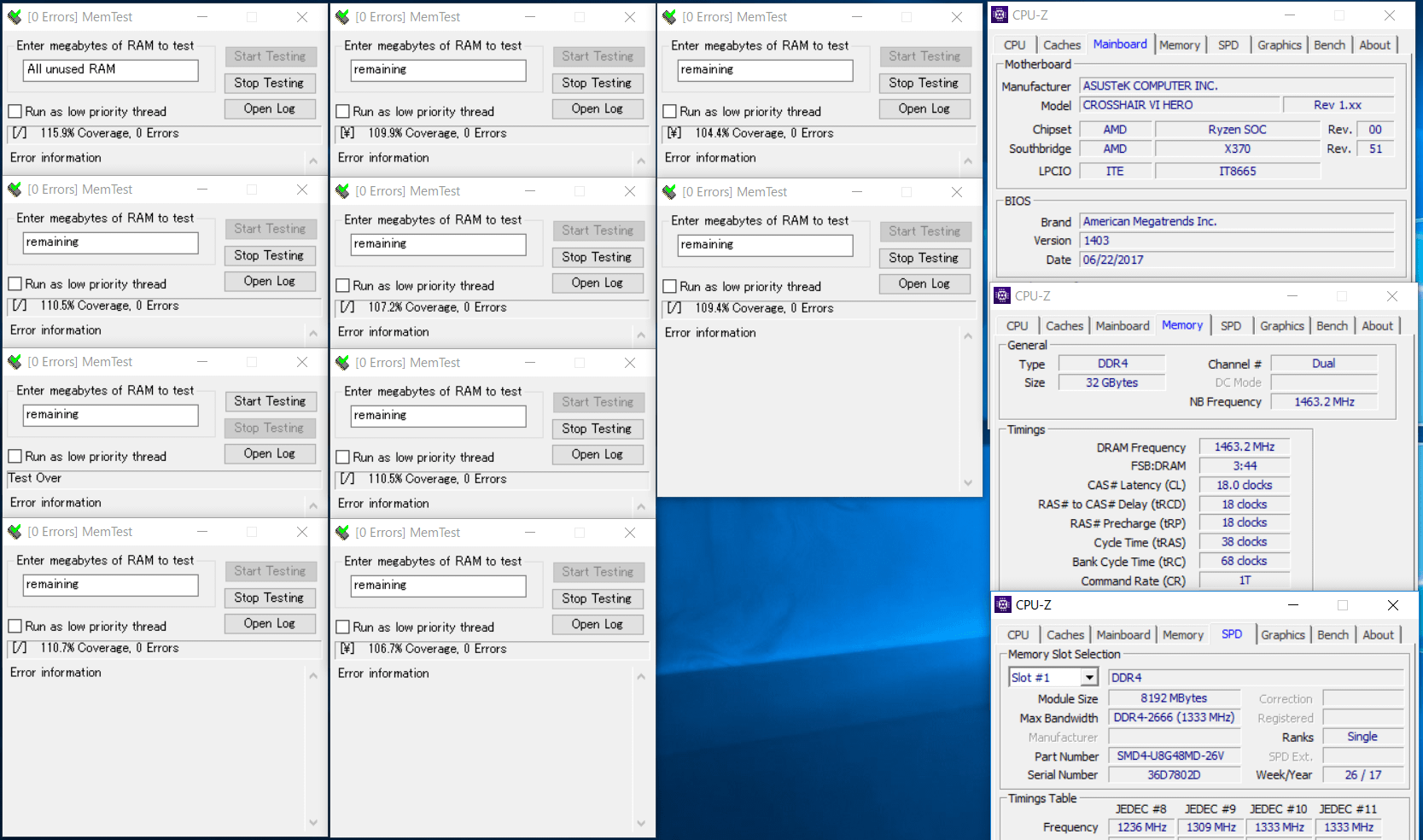Viewport: 1423px width, 840px height.
Task: Switch to Caches tab in ASUSTeK motherboard CPU-Z window
Action: tap(1062, 45)
